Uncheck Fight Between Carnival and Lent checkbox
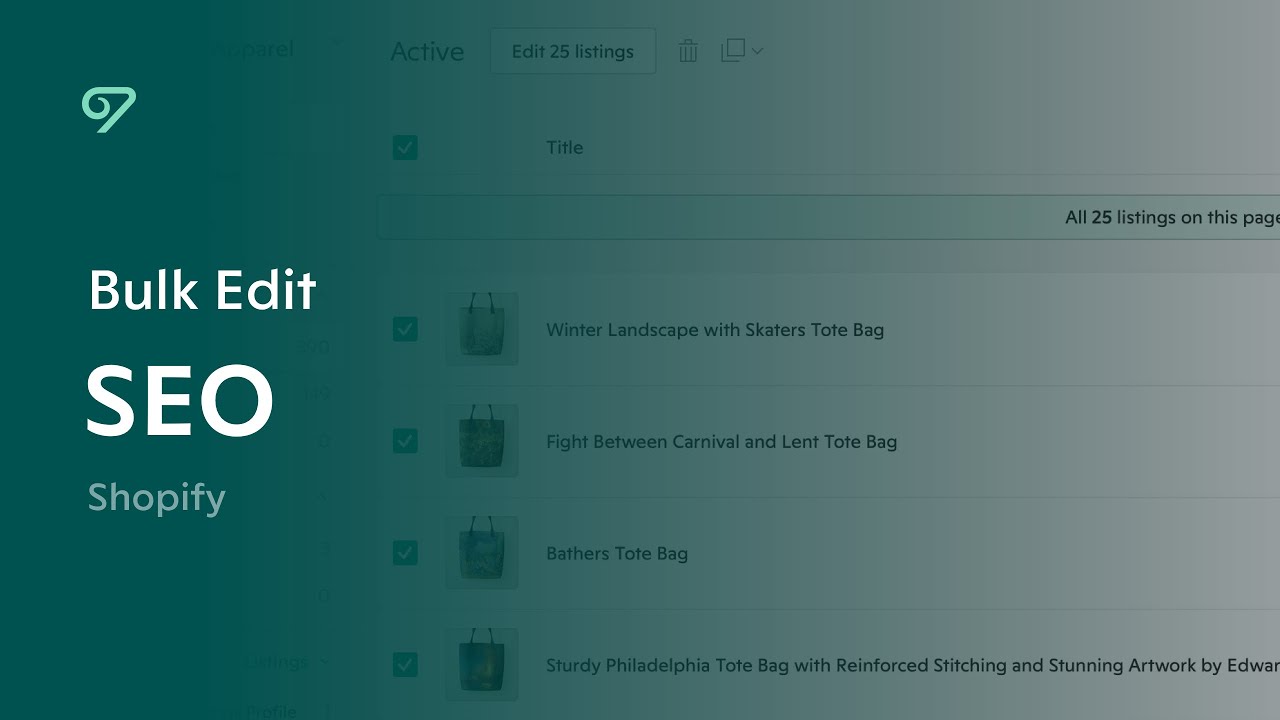This screenshot has height=720, width=1280. [x=405, y=441]
